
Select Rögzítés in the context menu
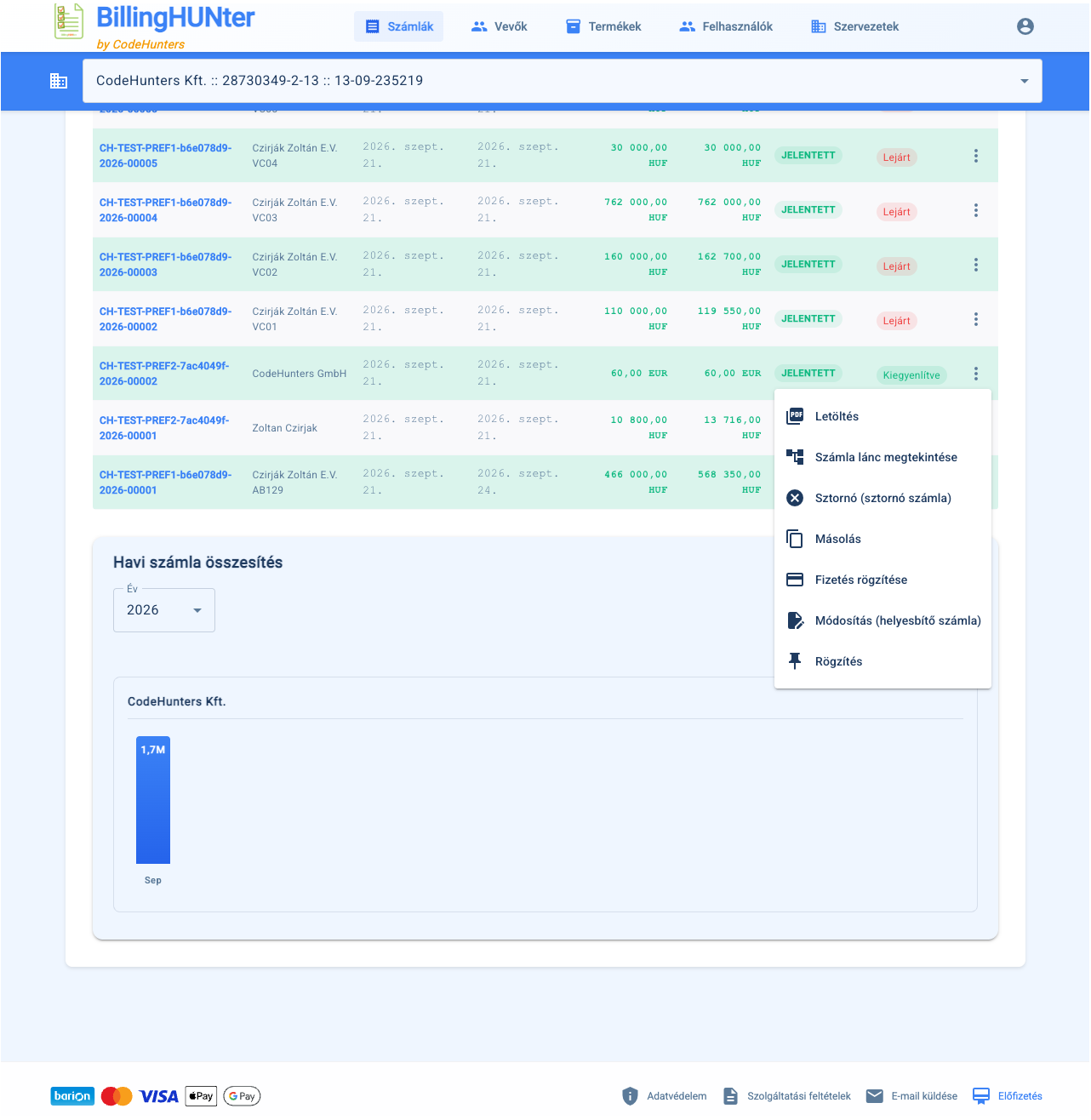(883, 661)
